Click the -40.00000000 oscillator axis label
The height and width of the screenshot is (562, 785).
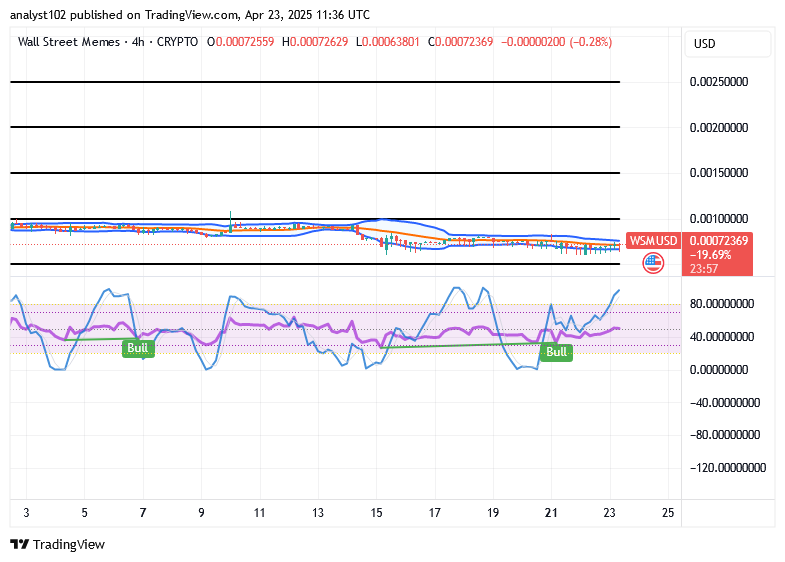[724, 403]
